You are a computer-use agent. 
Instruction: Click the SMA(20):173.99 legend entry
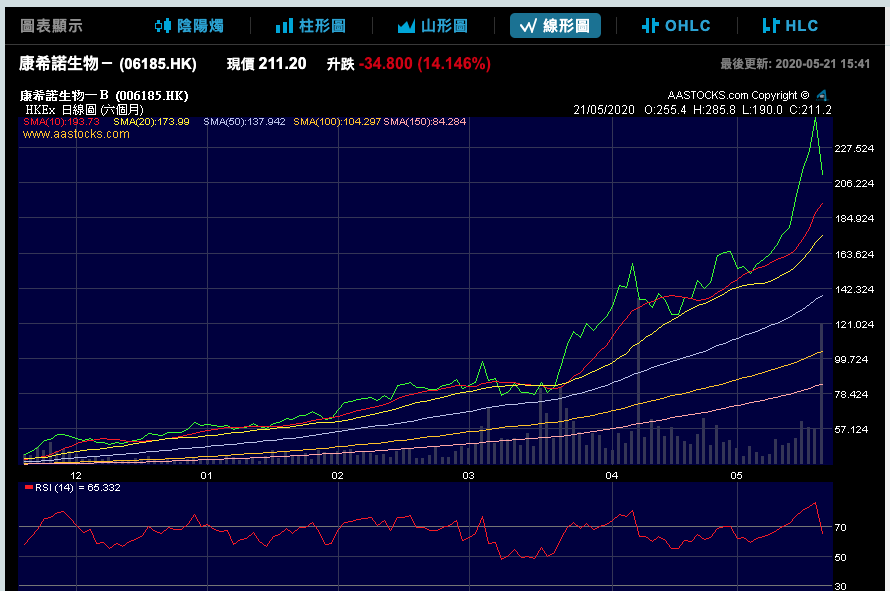point(151,121)
